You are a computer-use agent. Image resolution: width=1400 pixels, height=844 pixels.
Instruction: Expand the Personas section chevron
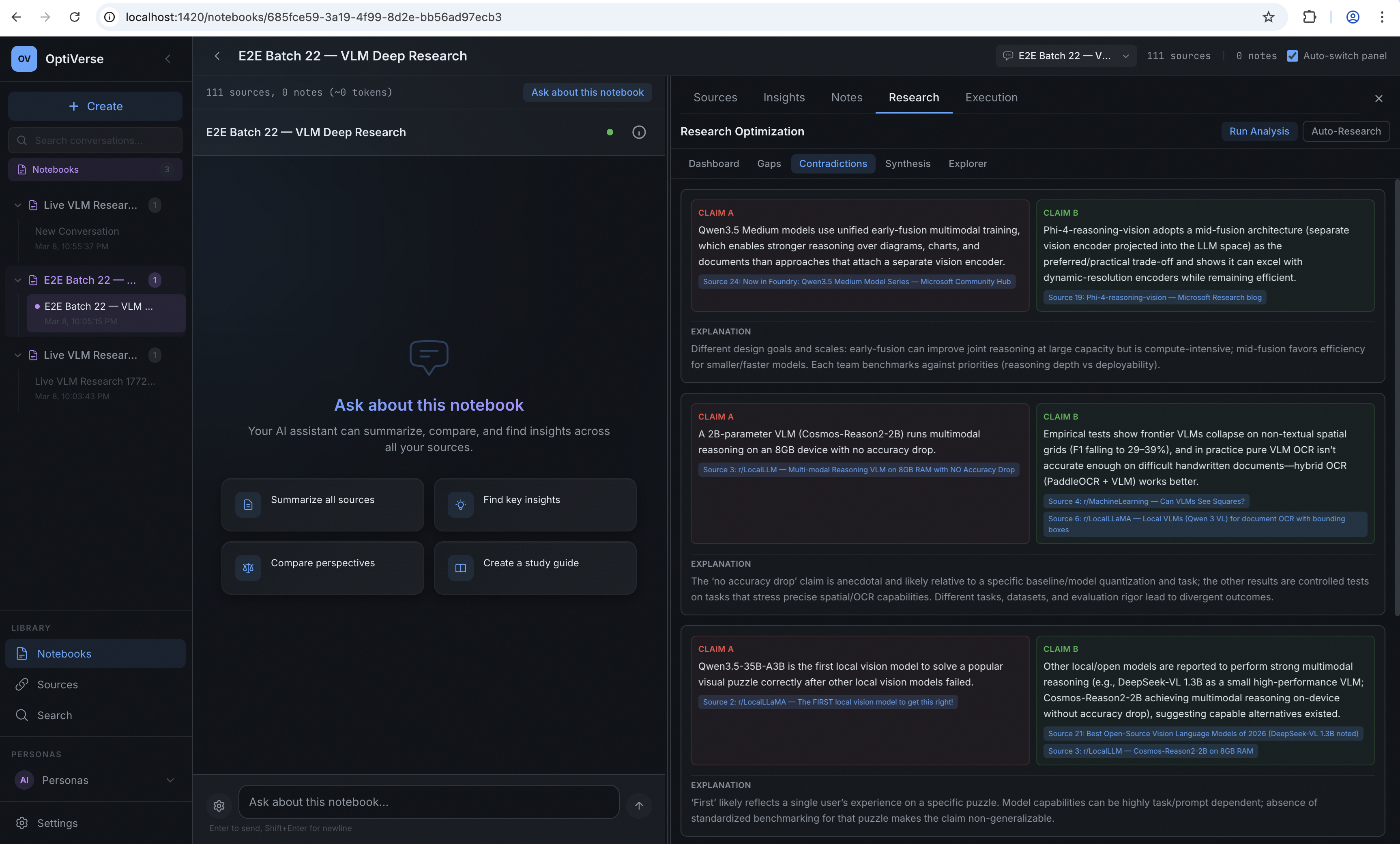point(170,780)
